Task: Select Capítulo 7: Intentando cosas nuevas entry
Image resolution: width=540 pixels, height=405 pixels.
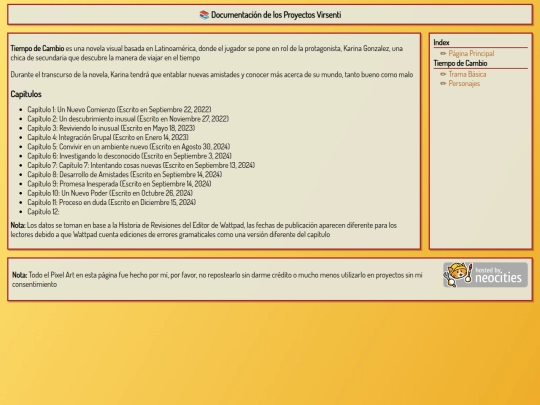Action: point(141,165)
